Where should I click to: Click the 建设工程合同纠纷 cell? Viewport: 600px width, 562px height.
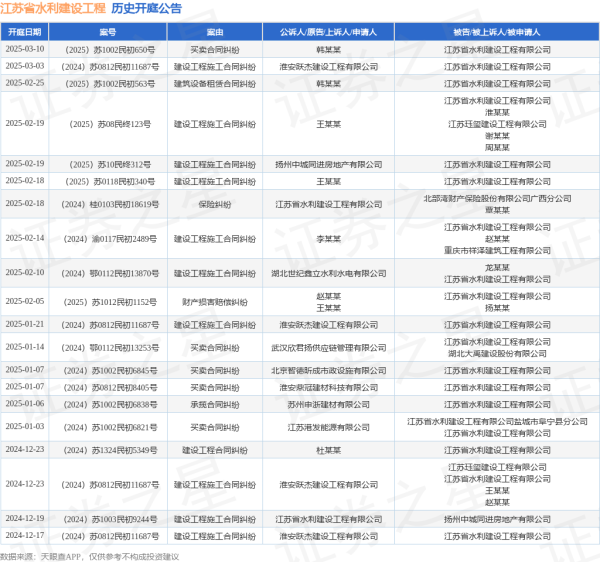215,450
